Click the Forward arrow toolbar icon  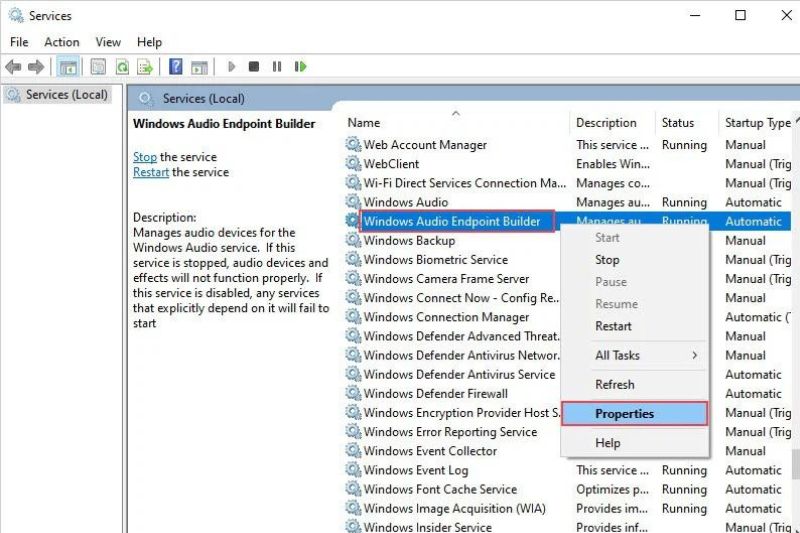click(36, 67)
